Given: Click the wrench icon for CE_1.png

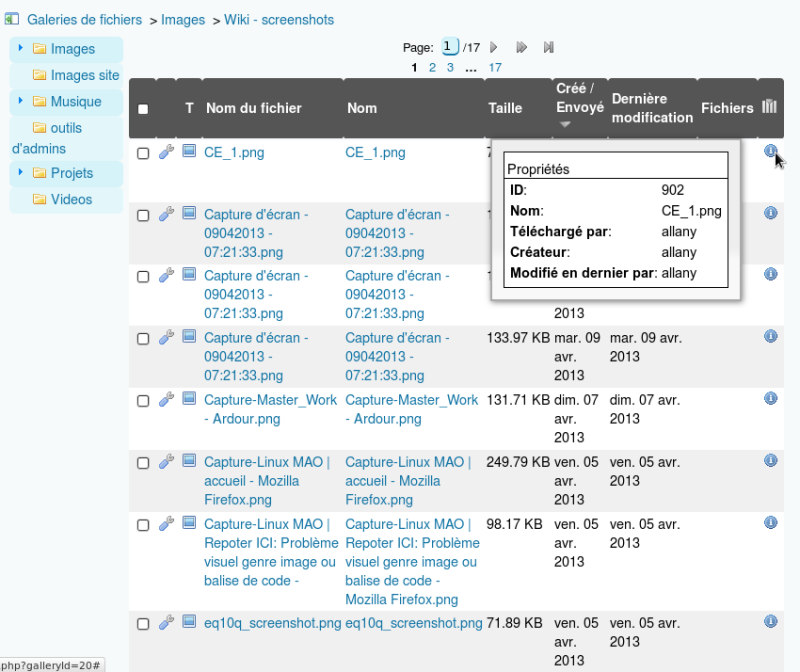Looking at the screenshot, I should point(167,152).
